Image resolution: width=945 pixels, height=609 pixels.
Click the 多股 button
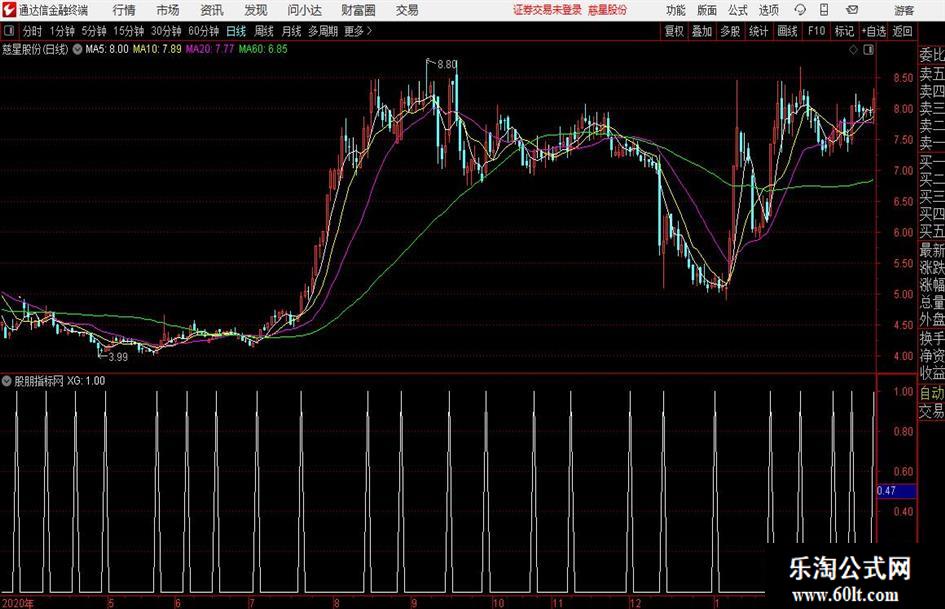tap(730, 31)
